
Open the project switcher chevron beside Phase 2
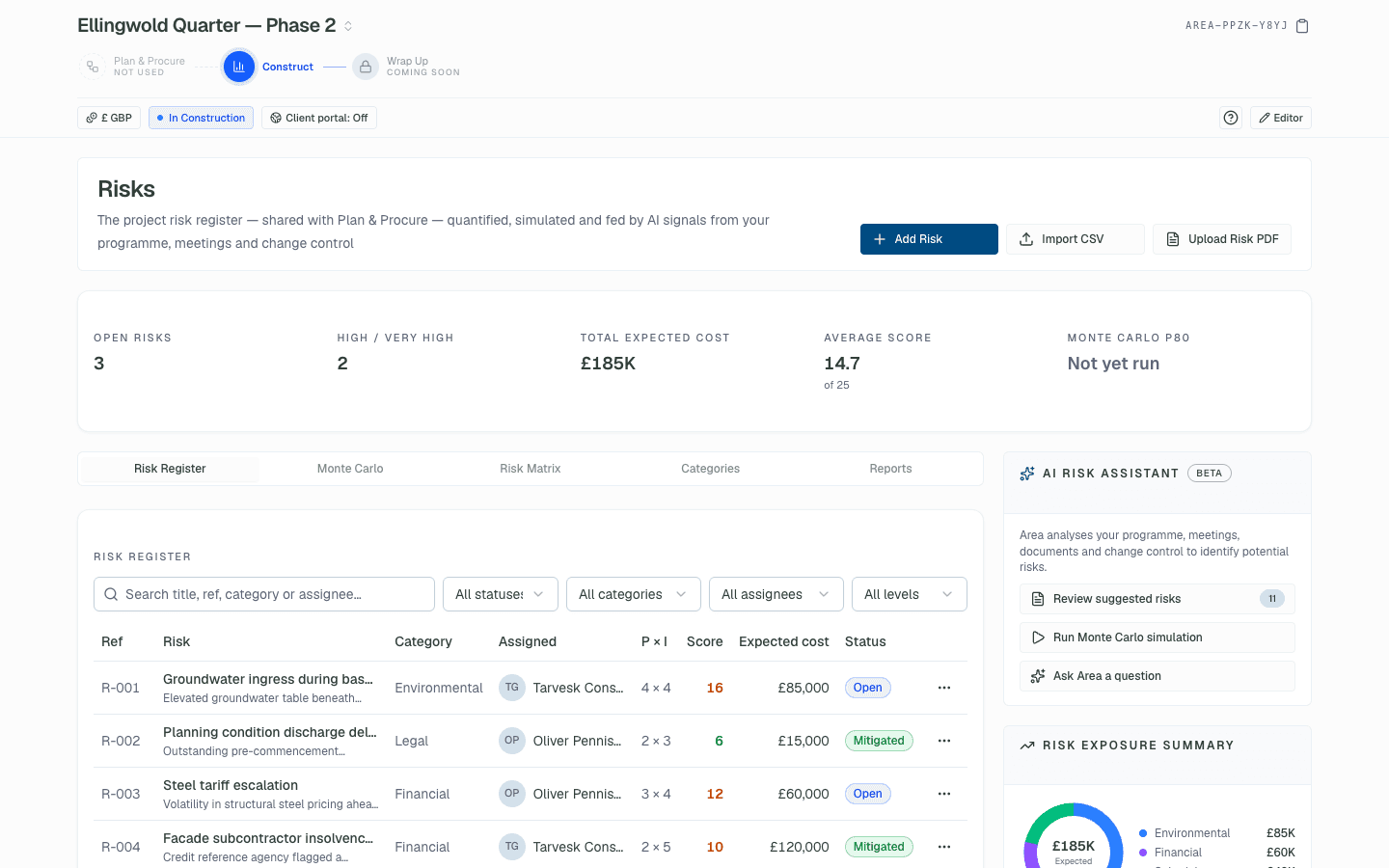(x=348, y=26)
